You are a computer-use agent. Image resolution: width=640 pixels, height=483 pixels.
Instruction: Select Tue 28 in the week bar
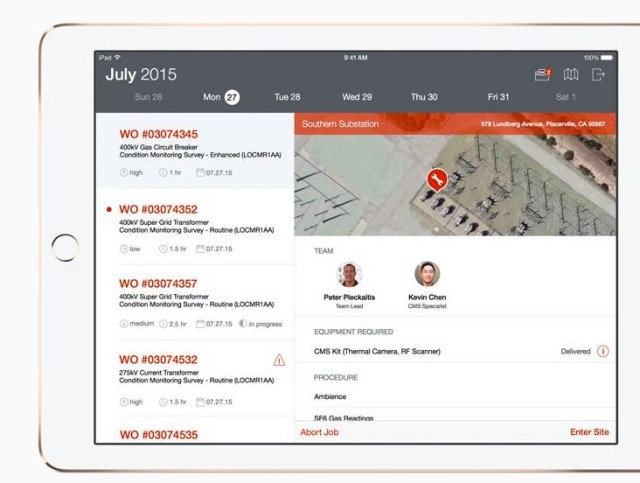point(287,97)
